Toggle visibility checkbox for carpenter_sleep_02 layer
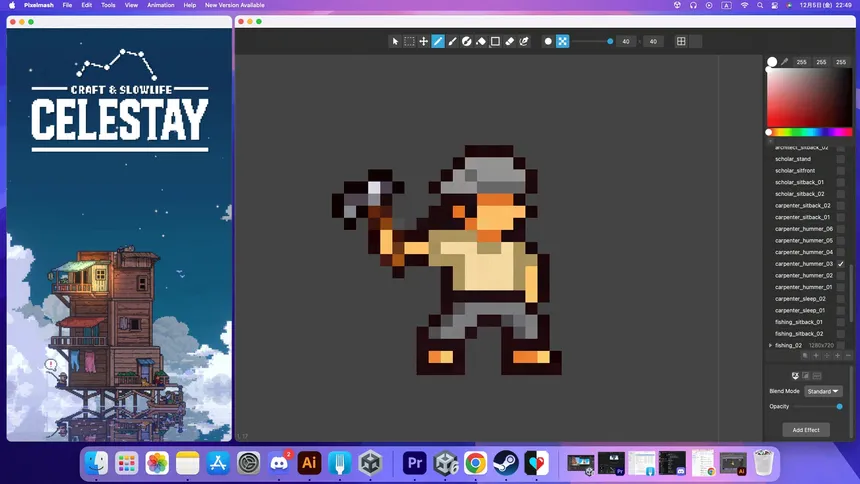This screenshot has width=860, height=484. point(840,299)
